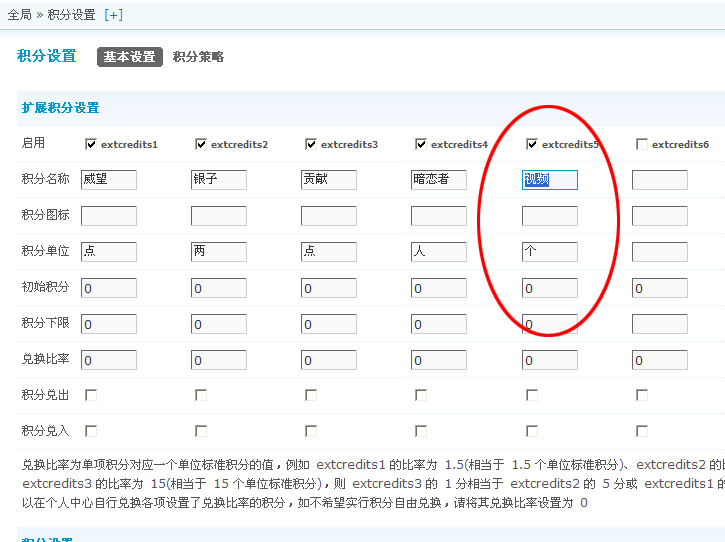The width and height of the screenshot is (725, 542).
Task: Click the 银子 credit name field
Action: (219, 179)
